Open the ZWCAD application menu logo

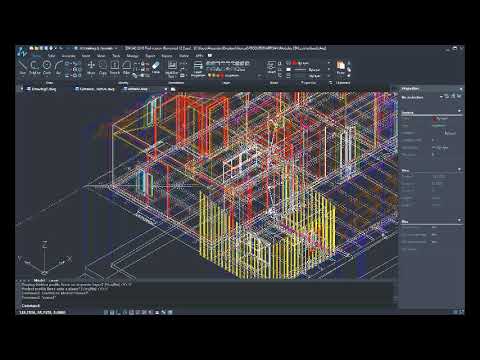(22, 52)
